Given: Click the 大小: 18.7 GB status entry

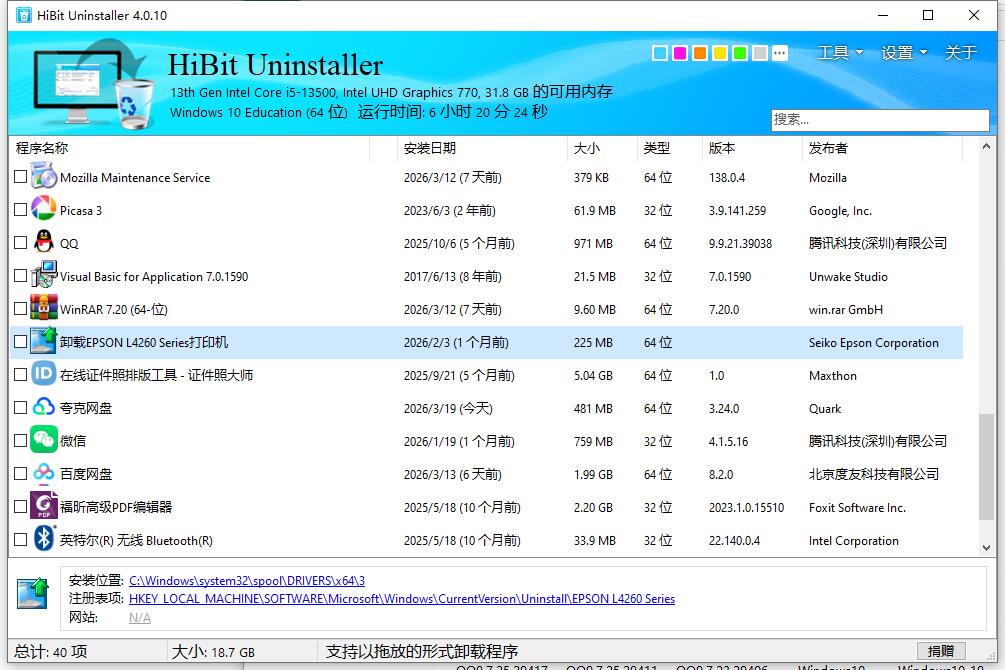Looking at the screenshot, I should (213, 652).
